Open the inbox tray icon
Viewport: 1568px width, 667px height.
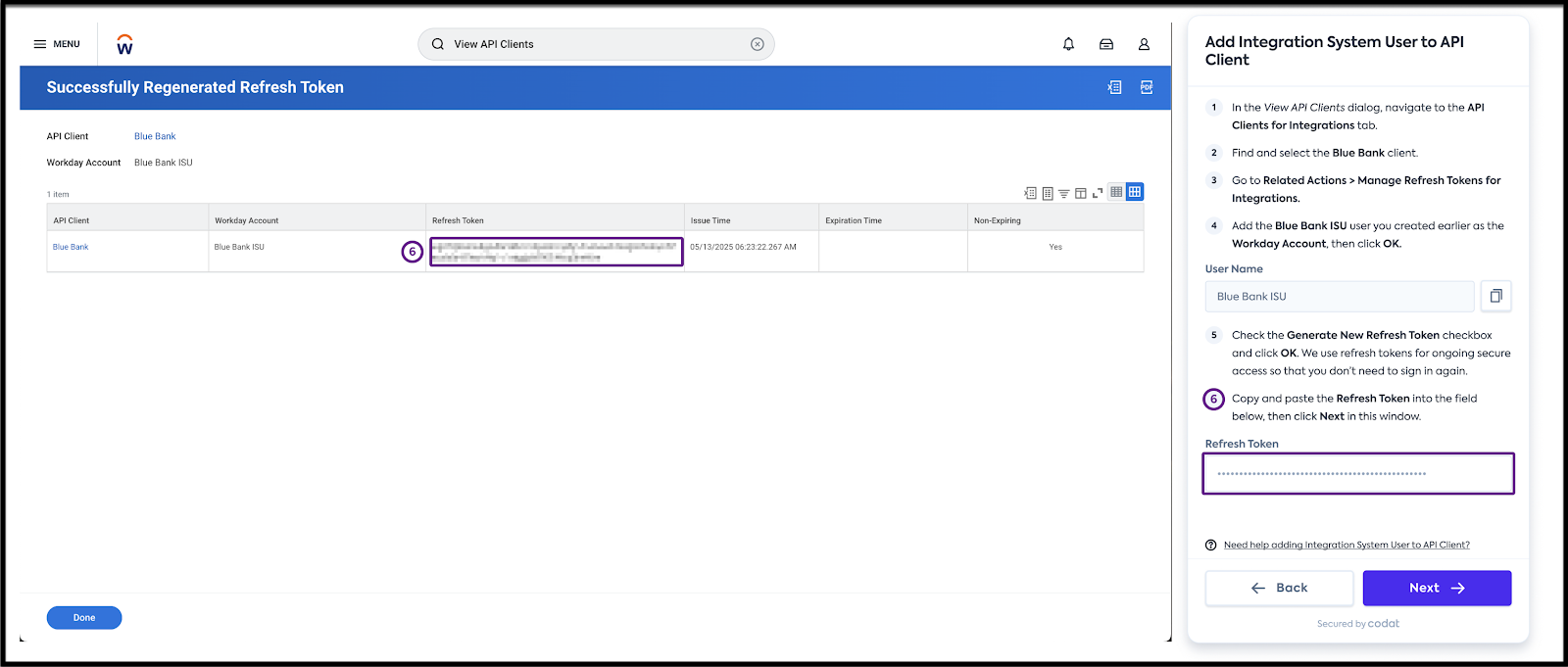pyautogui.click(x=1106, y=44)
